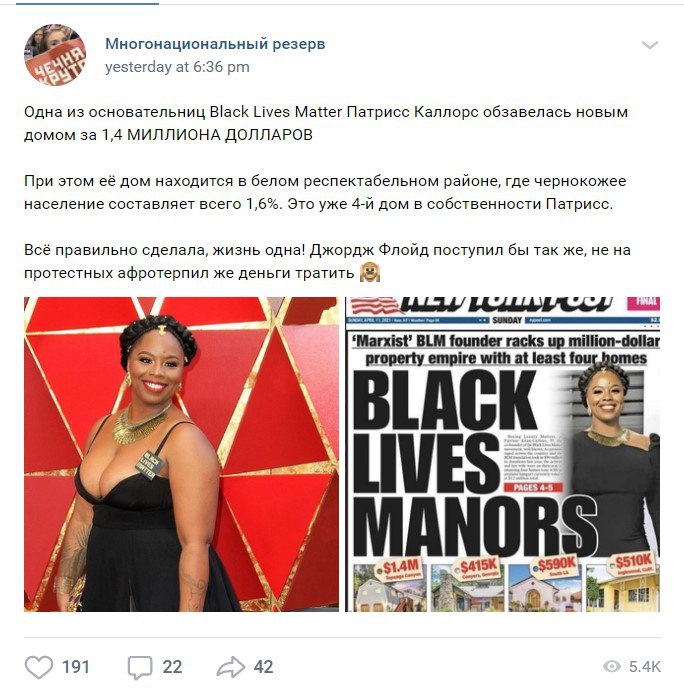Open comments via the speech bubble icon
This screenshot has width=684, height=690.
tap(140, 667)
